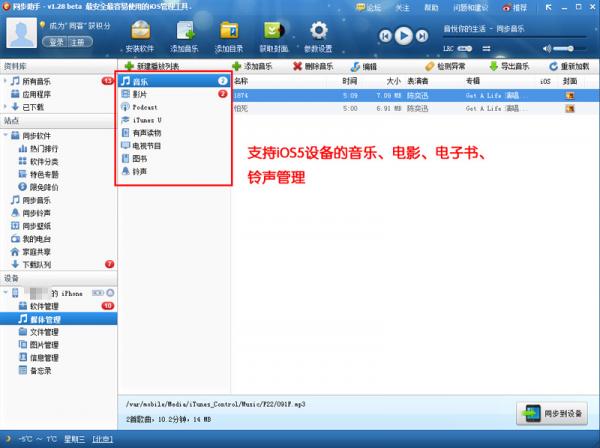Open the 添加目录 add folder tool
The width and height of the screenshot is (600, 448).
pyautogui.click(x=229, y=36)
